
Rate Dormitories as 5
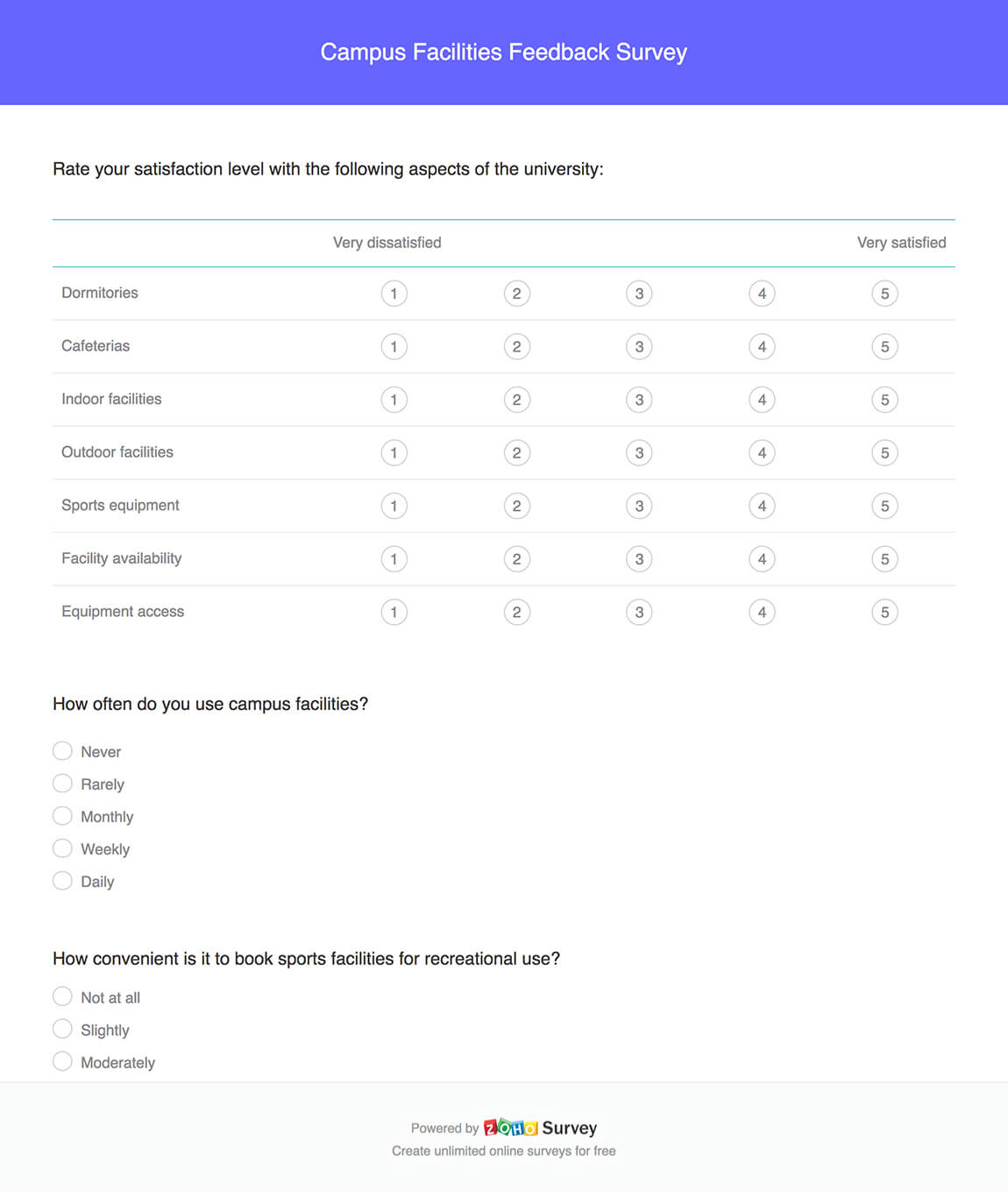[884, 294]
